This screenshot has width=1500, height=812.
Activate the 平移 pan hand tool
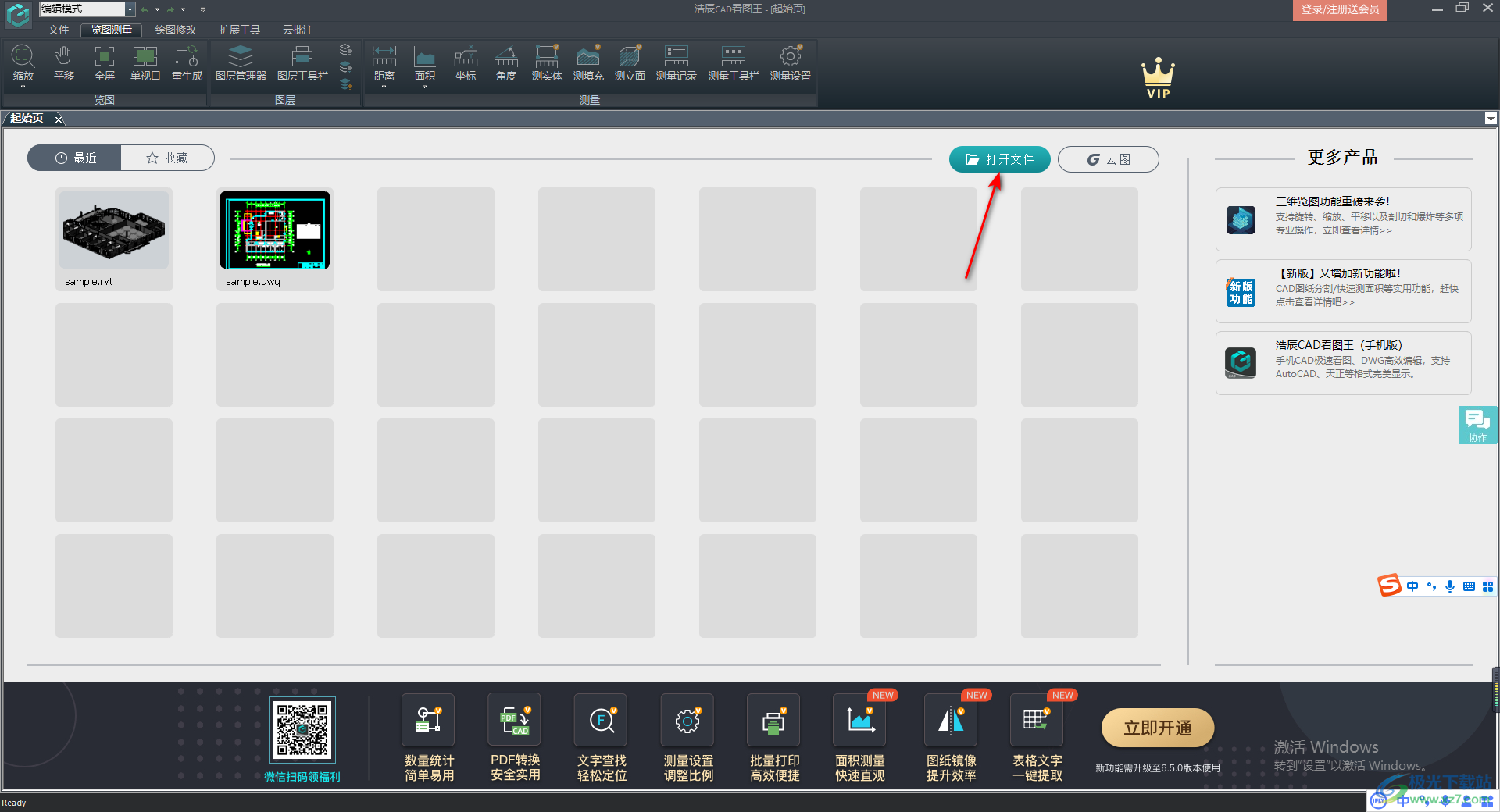[64, 62]
